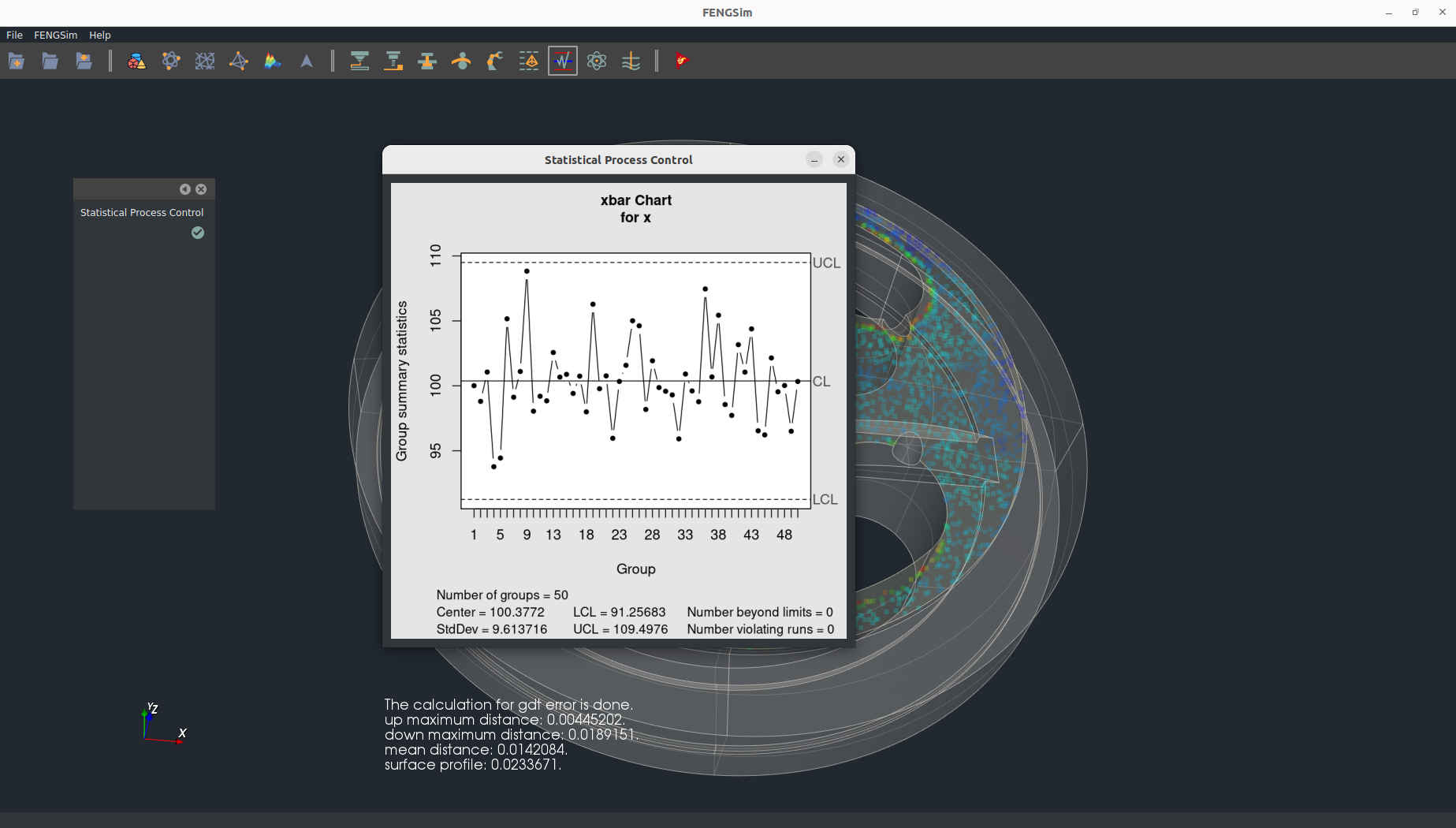The height and width of the screenshot is (828, 1456).
Task: Open the additive manufacturing funnel tool
Action: (359, 62)
